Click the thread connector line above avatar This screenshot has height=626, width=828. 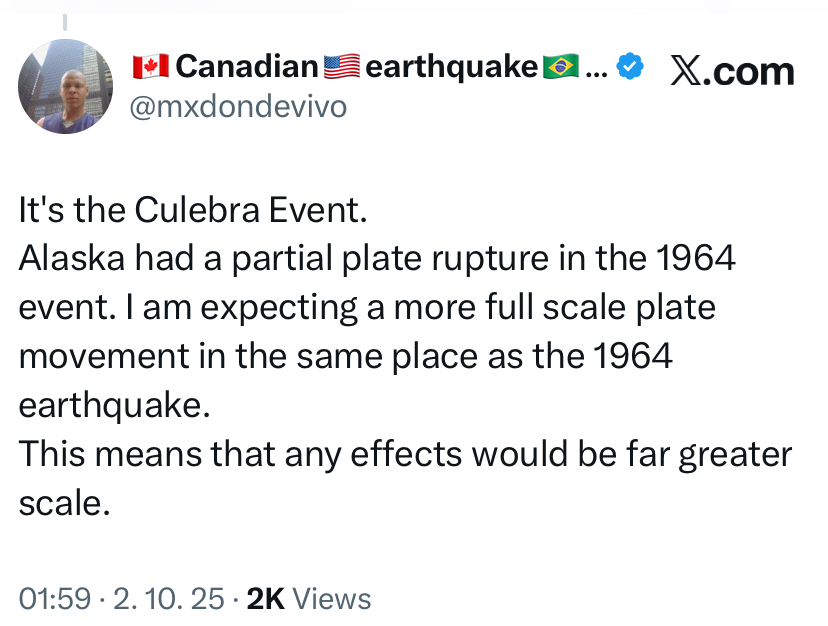click(x=65, y=23)
